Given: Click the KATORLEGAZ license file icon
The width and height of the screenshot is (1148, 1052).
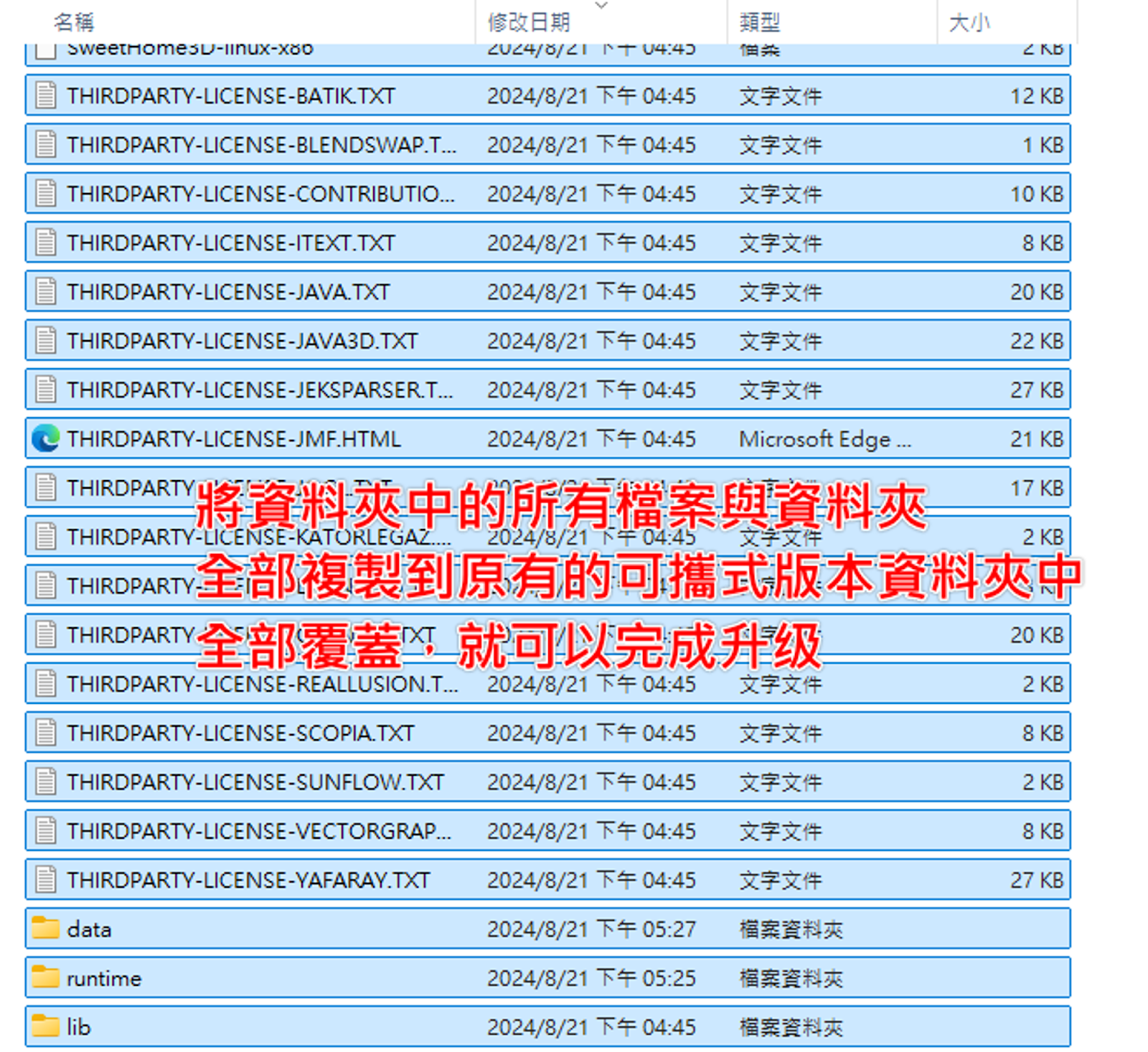Looking at the screenshot, I should 46,536.
